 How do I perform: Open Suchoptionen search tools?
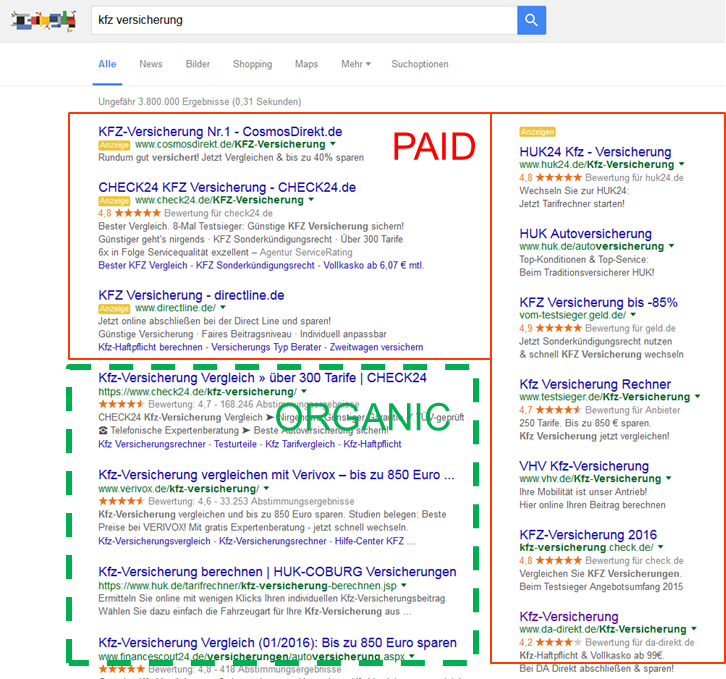pyautogui.click(x=420, y=64)
